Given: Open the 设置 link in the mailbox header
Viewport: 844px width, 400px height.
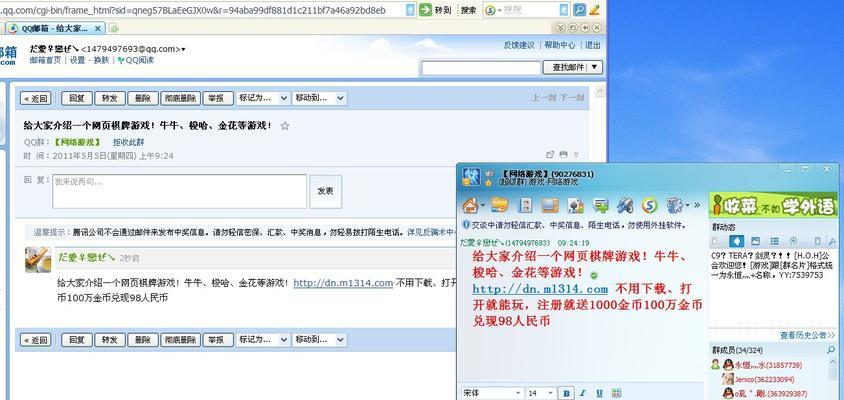Looking at the screenshot, I should [x=77, y=60].
